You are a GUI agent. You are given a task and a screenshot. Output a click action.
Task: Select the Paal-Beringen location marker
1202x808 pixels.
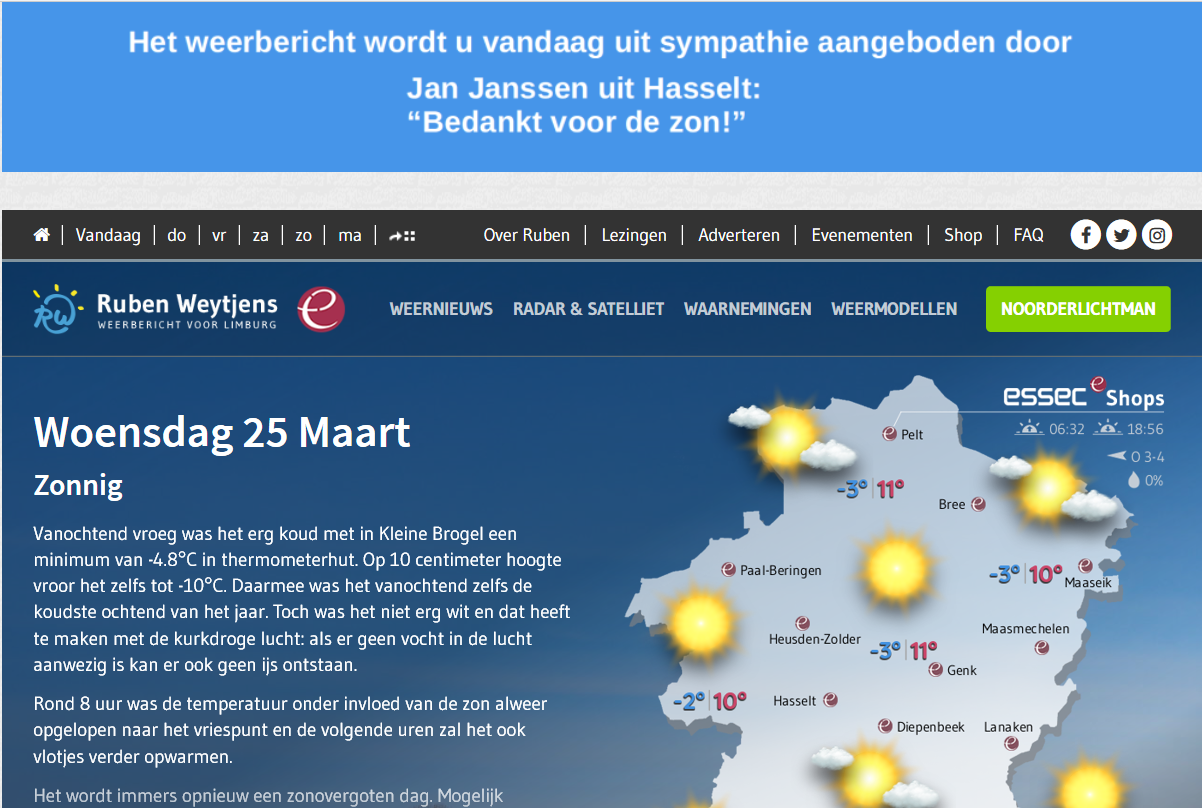[728, 570]
